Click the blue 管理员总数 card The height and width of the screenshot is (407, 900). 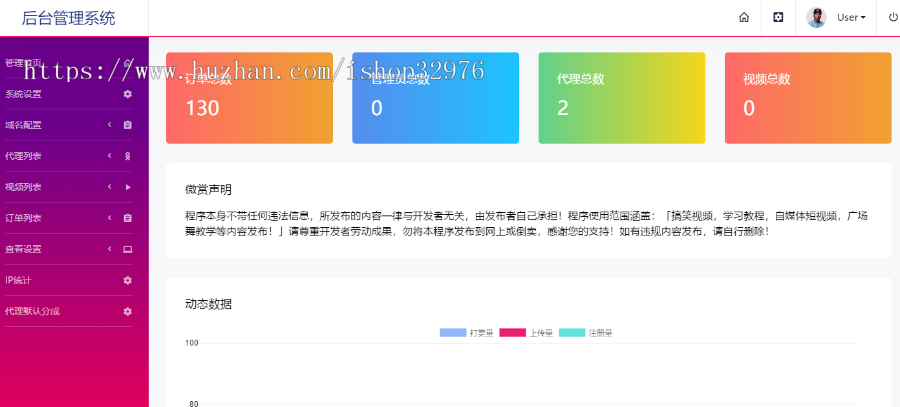436,98
